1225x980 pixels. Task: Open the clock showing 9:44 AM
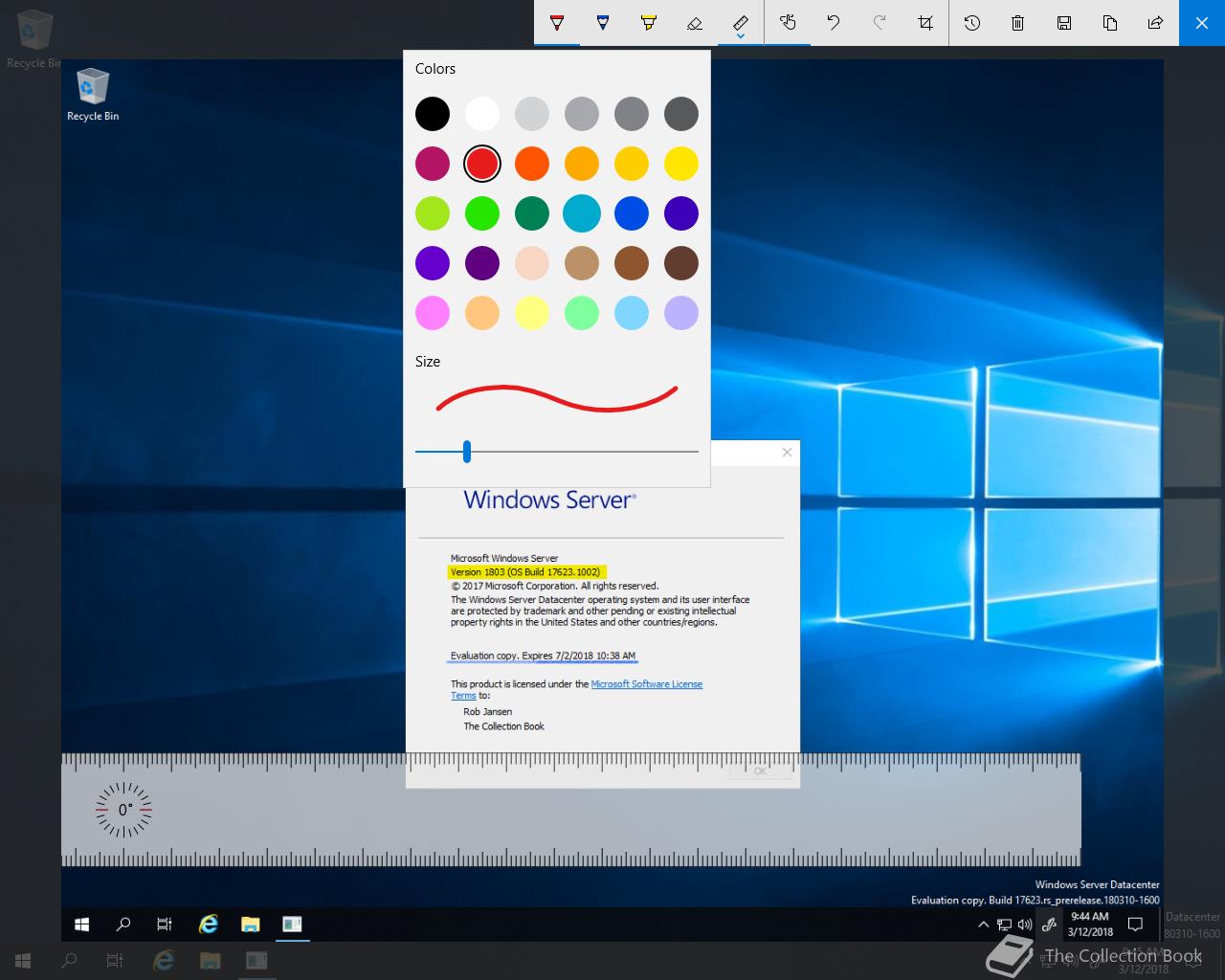(1090, 924)
